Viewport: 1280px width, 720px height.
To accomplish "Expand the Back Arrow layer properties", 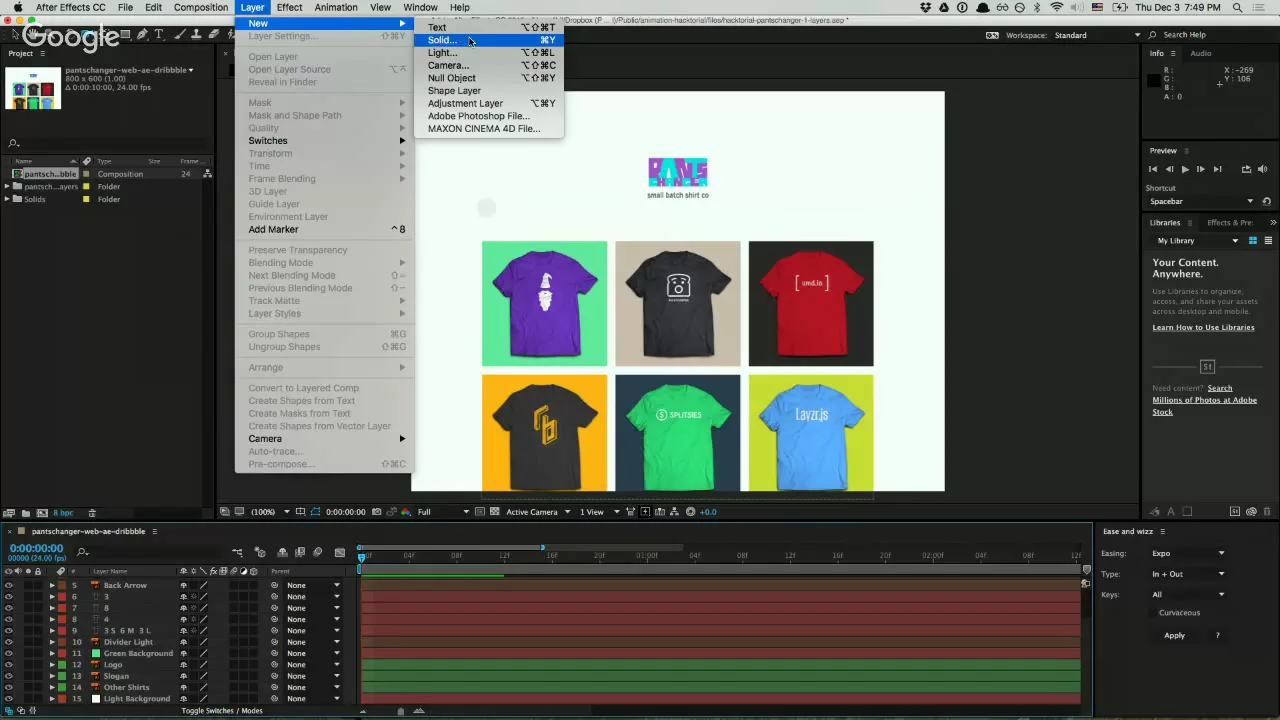I will [x=52, y=586].
